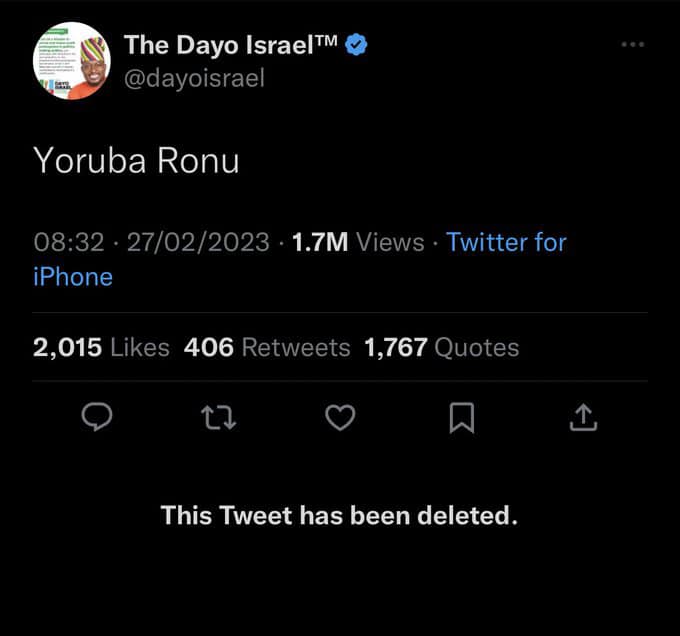Open the @dayoisrael handle link

pos(195,78)
